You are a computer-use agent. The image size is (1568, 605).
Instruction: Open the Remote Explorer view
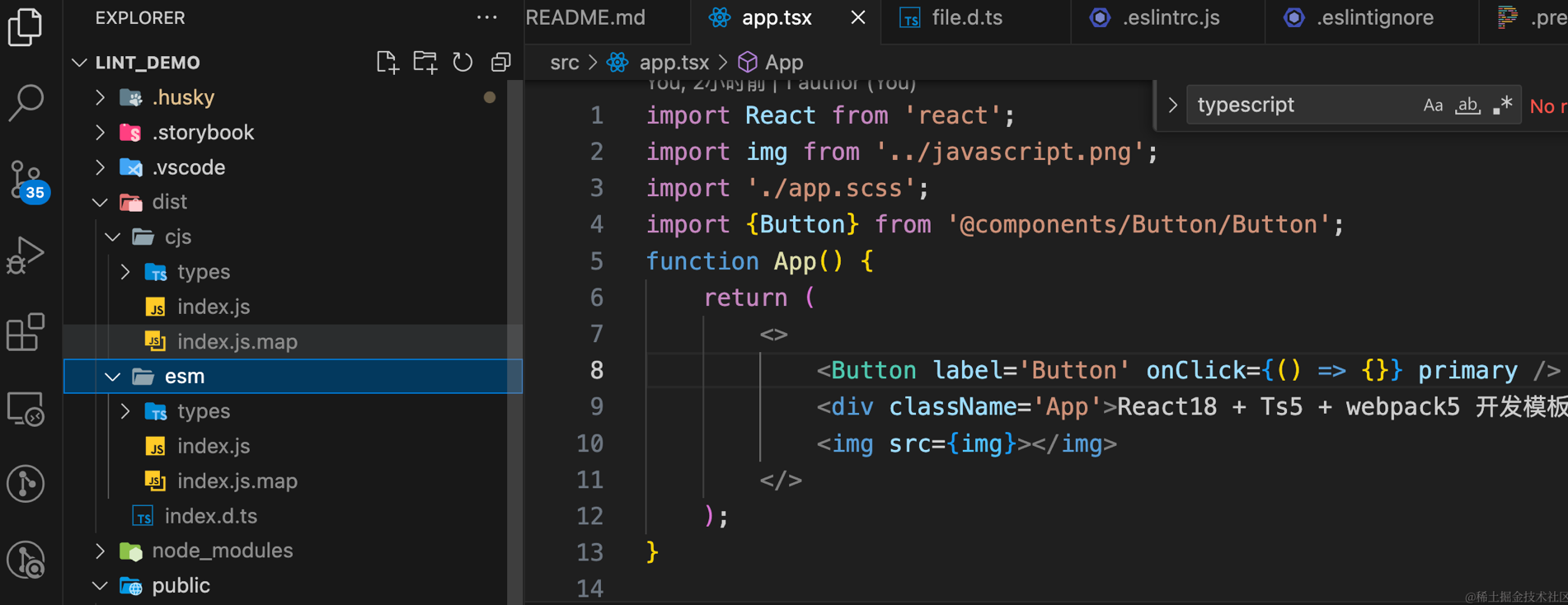pyautogui.click(x=26, y=408)
